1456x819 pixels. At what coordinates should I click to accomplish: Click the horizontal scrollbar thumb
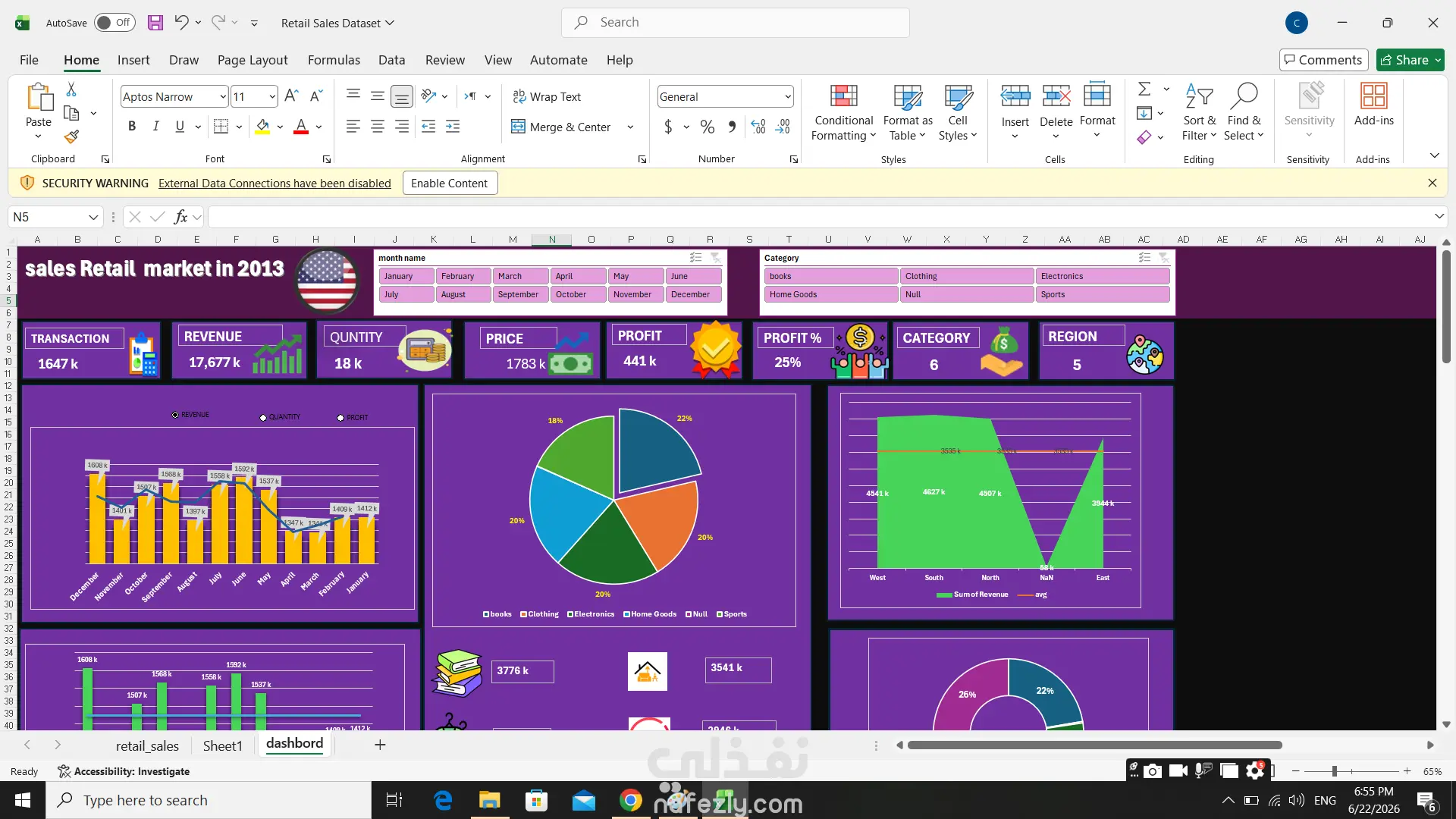coord(1094,745)
